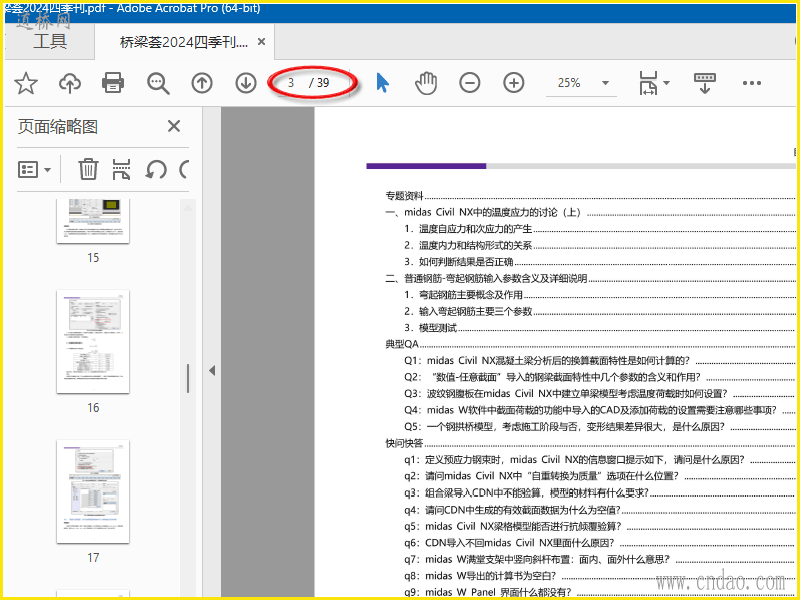
Task: Click the page break layout icon
Action: pos(121,169)
